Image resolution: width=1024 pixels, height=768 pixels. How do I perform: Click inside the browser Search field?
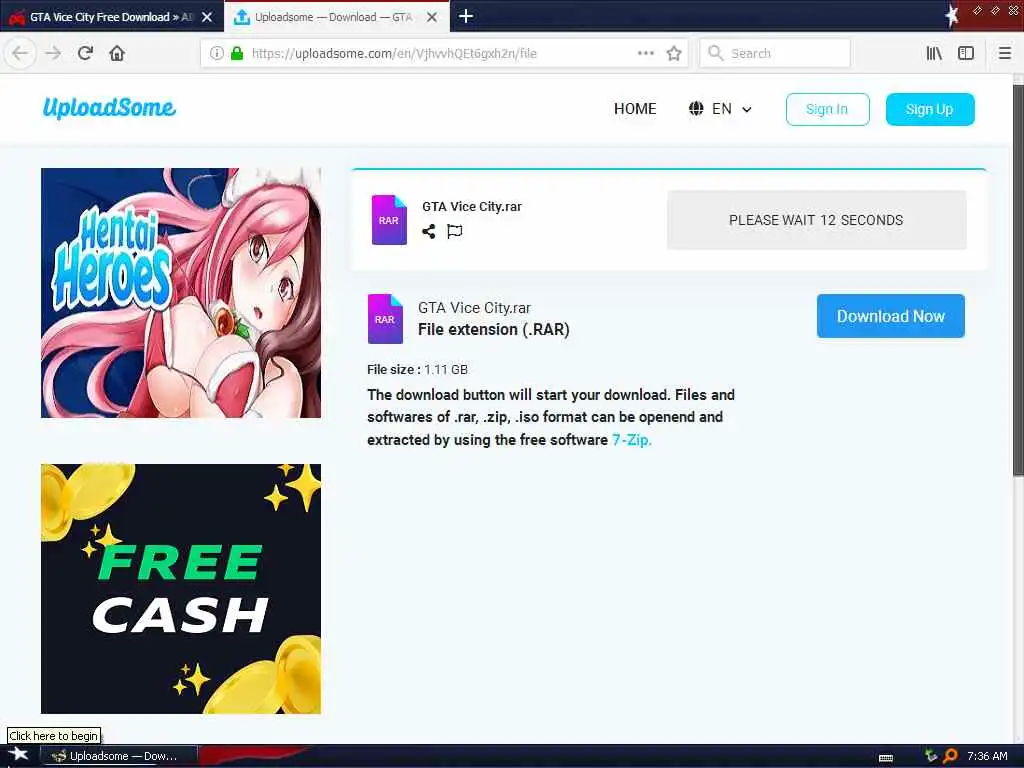775,53
